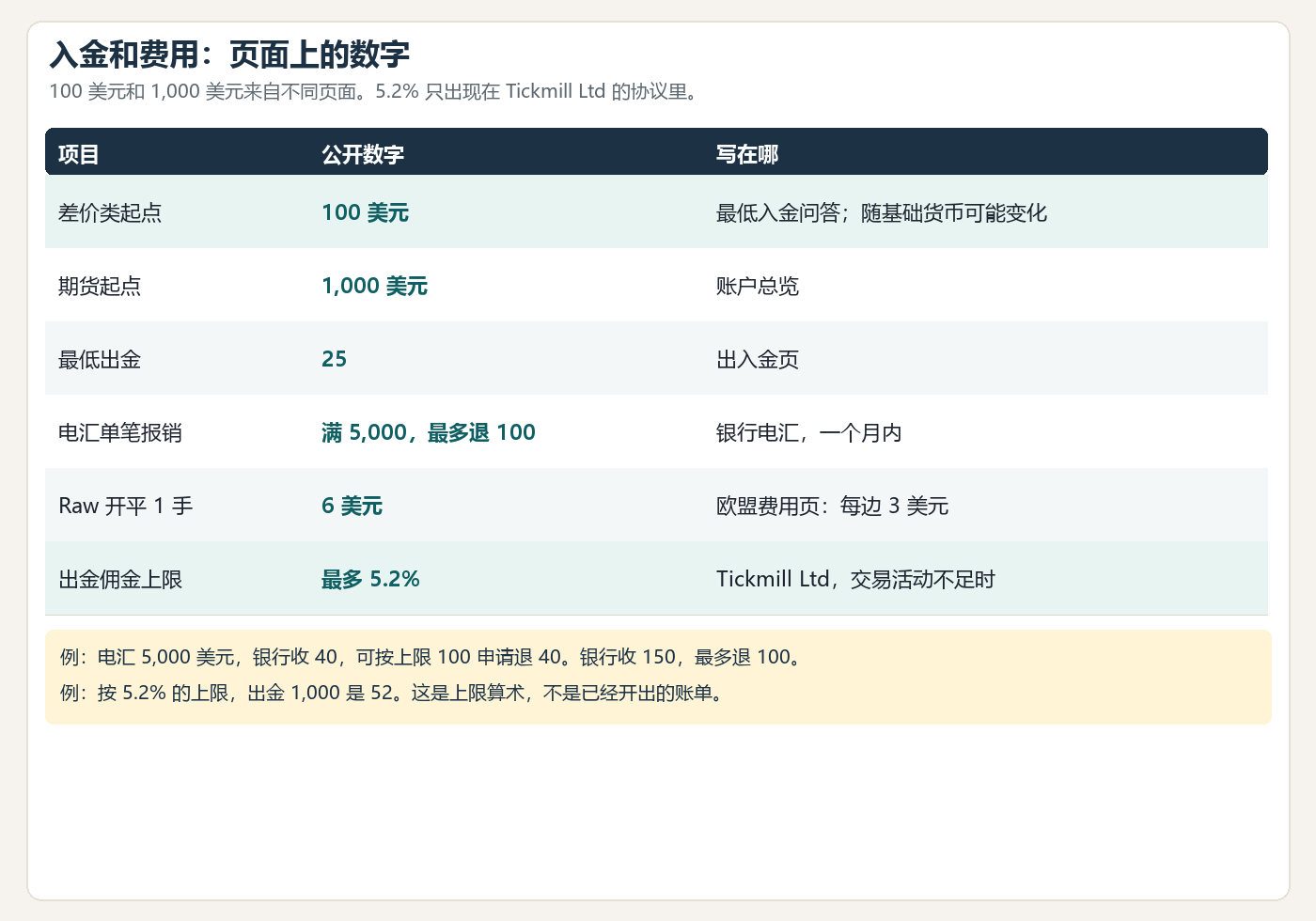Click the bold "1,000 美元" value in the 期货起点 row

coord(375,286)
